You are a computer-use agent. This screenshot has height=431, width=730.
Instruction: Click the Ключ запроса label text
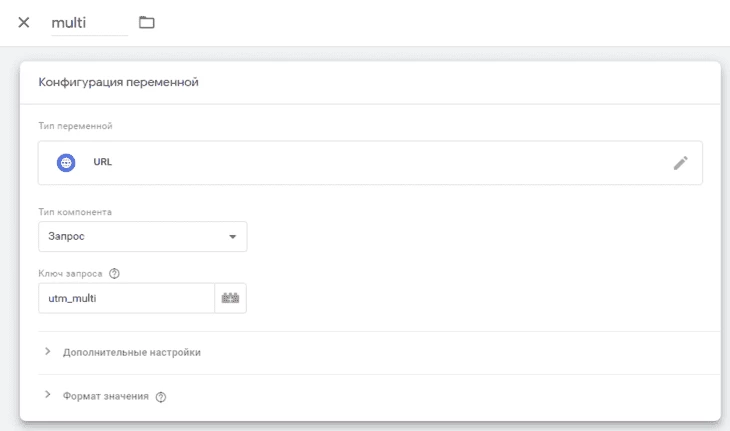70,274
